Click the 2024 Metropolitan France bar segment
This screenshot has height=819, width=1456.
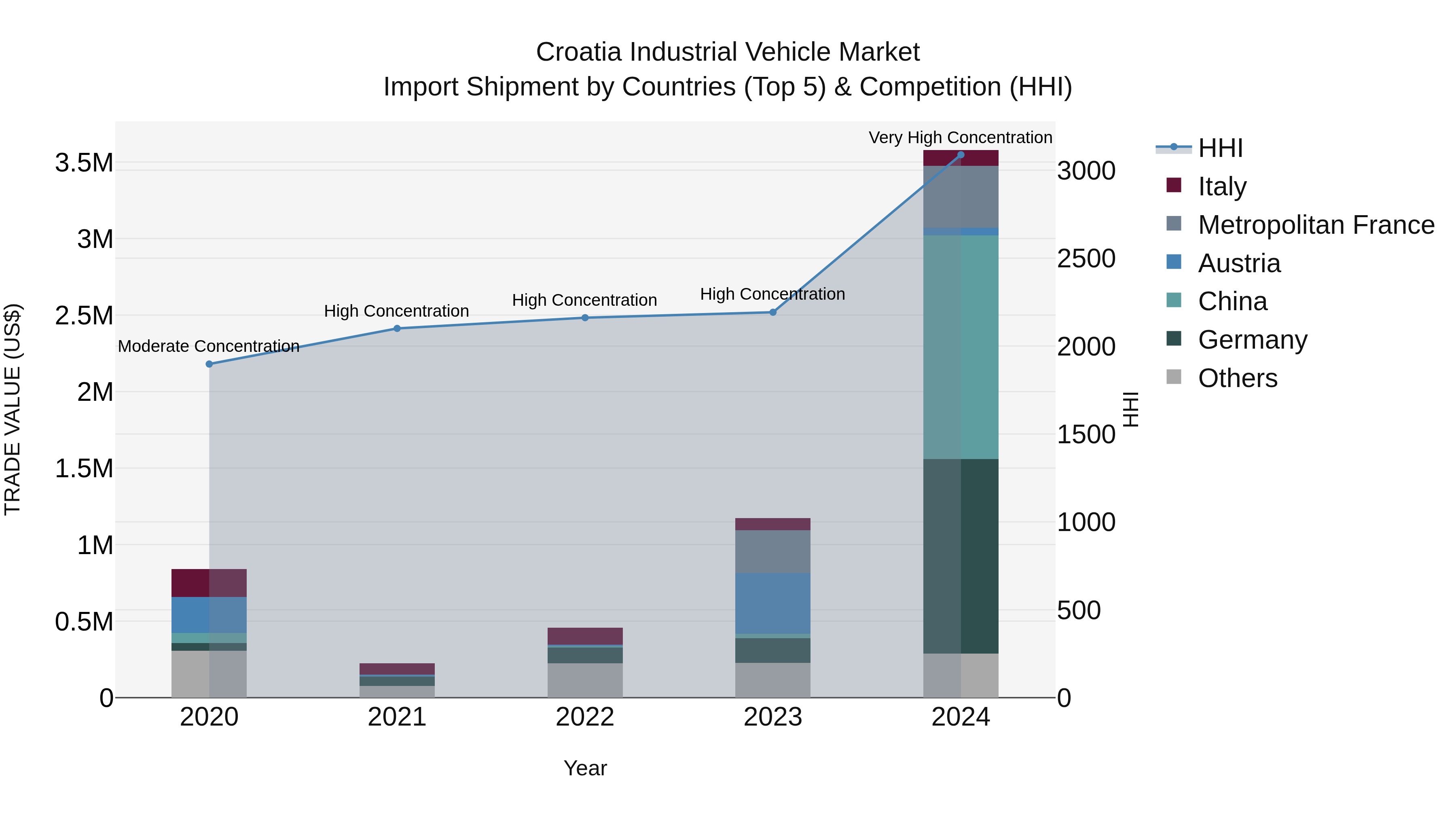(x=961, y=197)
